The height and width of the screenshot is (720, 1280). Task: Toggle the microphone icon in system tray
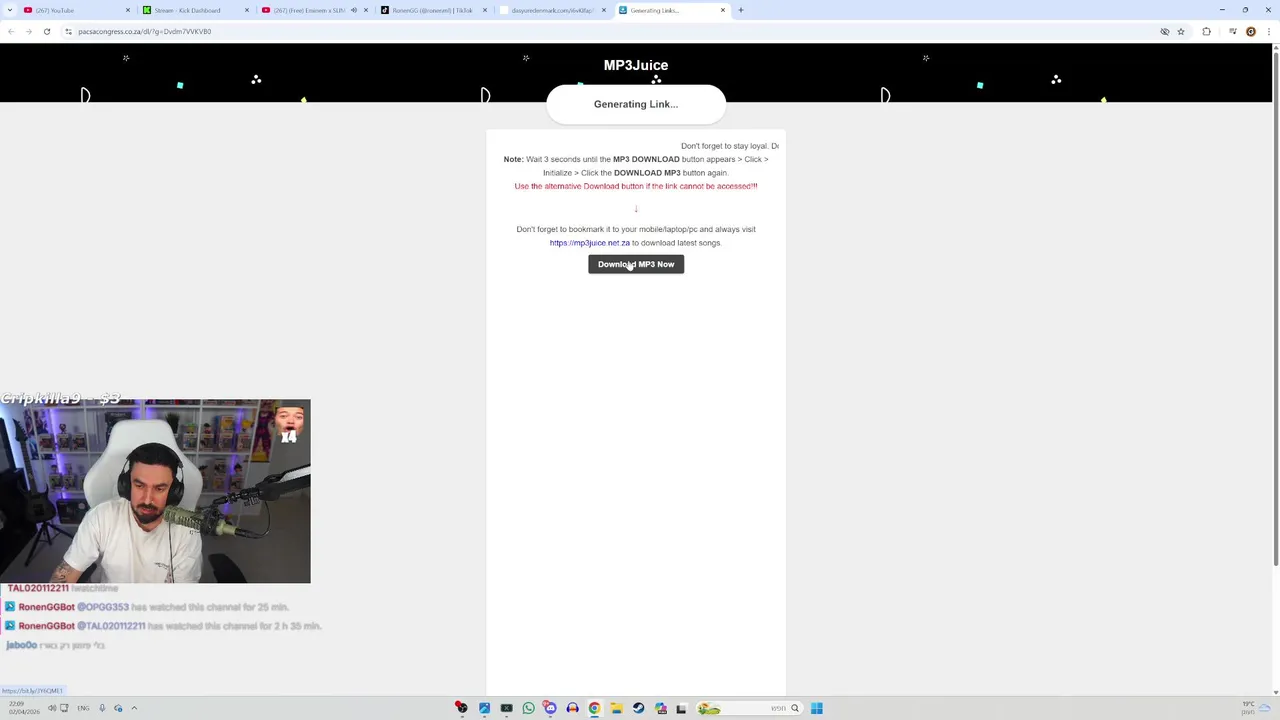click(x=102, y=708)
